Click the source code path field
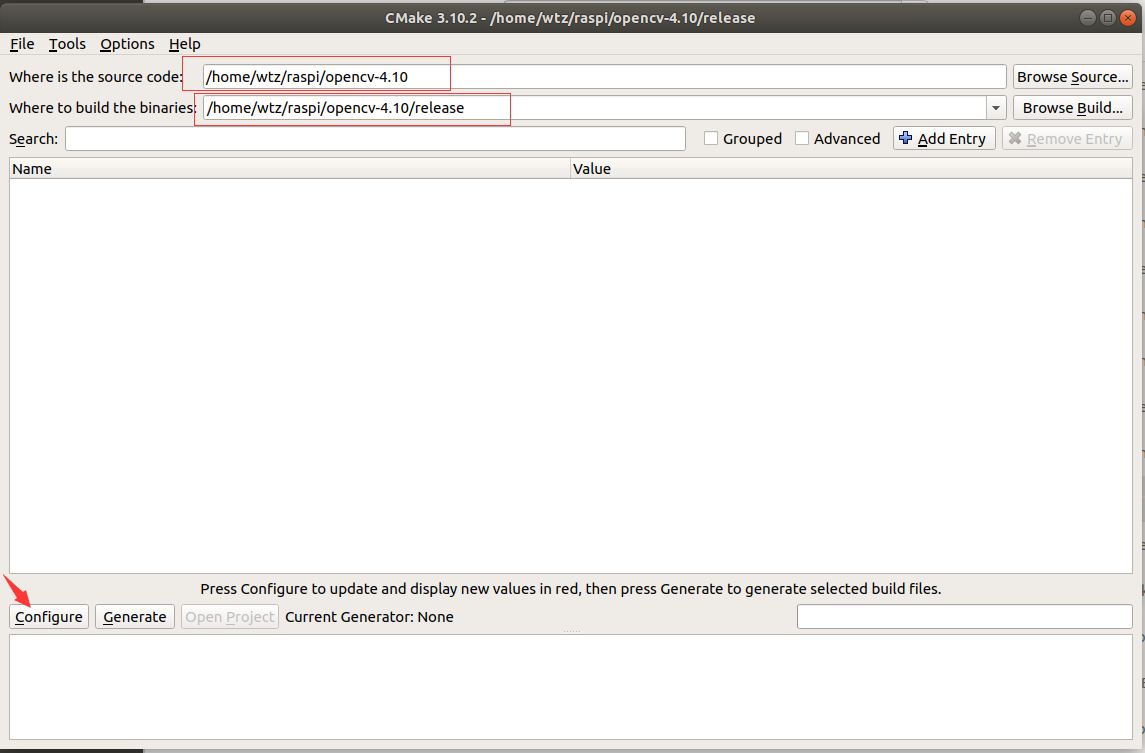1145x753 pixels. [600, 76]
